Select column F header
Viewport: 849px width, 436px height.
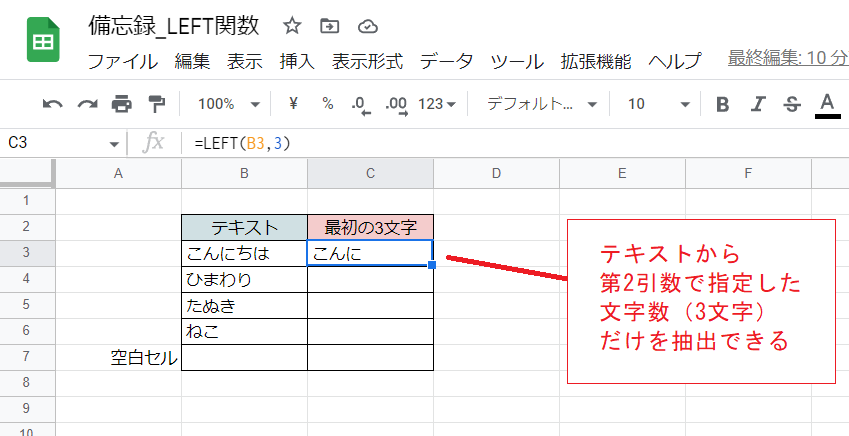[748, 173]
